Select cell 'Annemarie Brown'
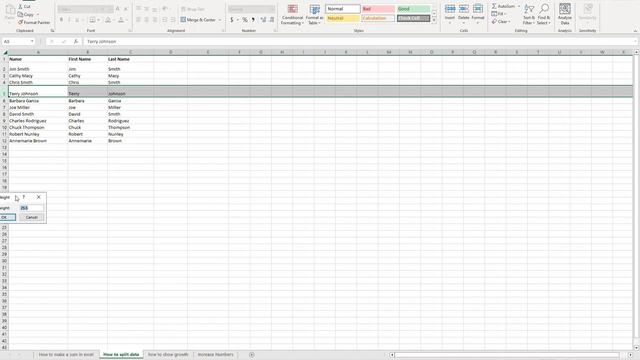640x360 pixels. pyautogui.click(x=38, y=141)
